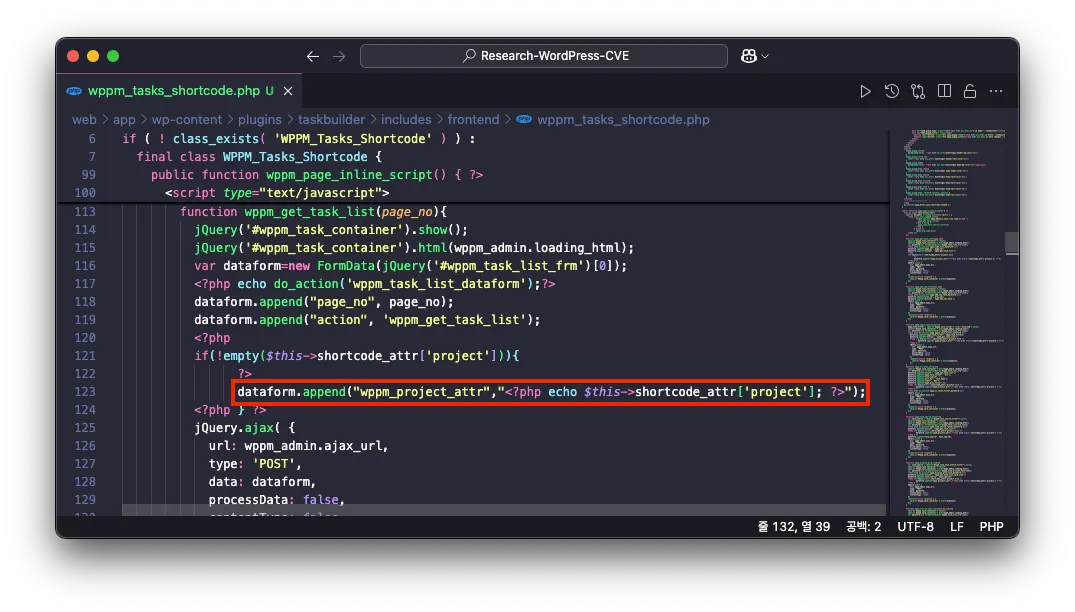Click the frontend breadcrumb item
This screenshot has height=612, width=1075.
coord(473,119)
